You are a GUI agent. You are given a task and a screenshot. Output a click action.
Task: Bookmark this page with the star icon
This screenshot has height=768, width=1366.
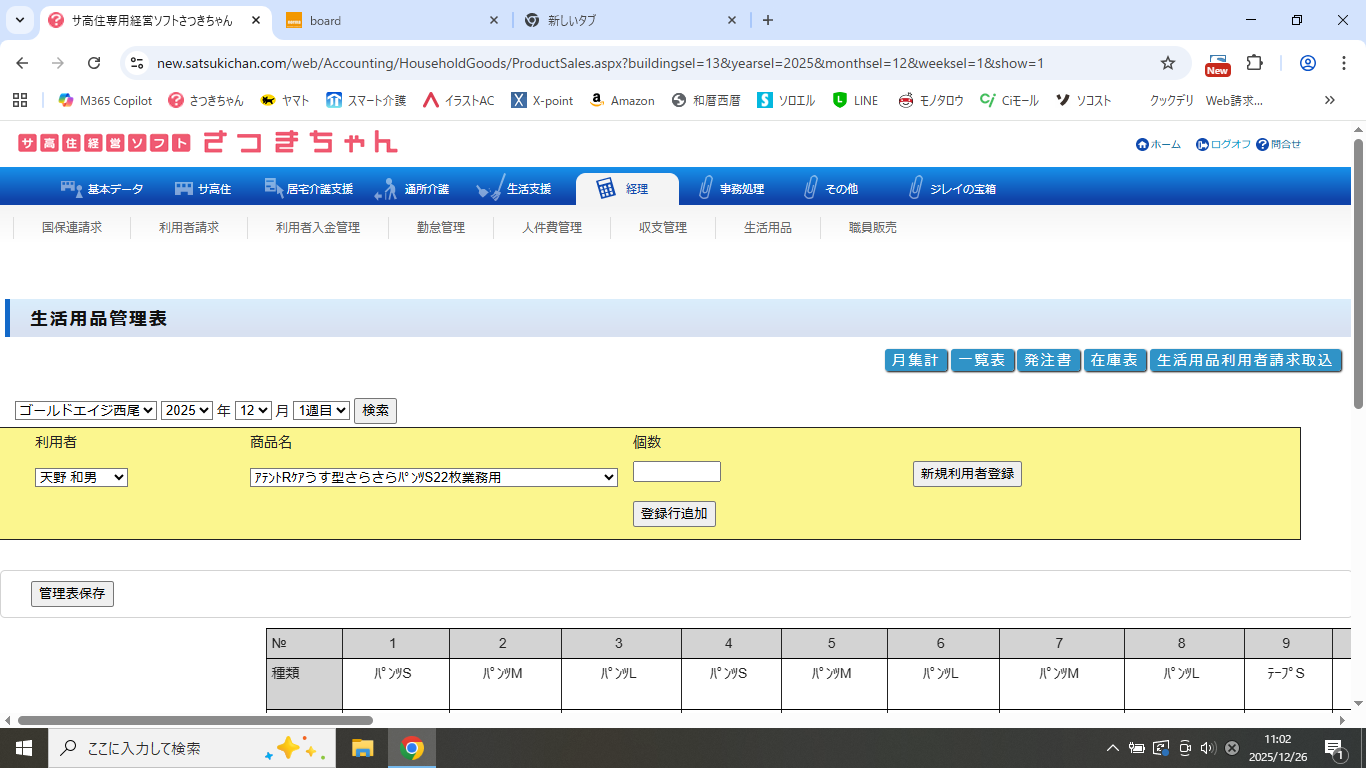(x=1167, y=63)
